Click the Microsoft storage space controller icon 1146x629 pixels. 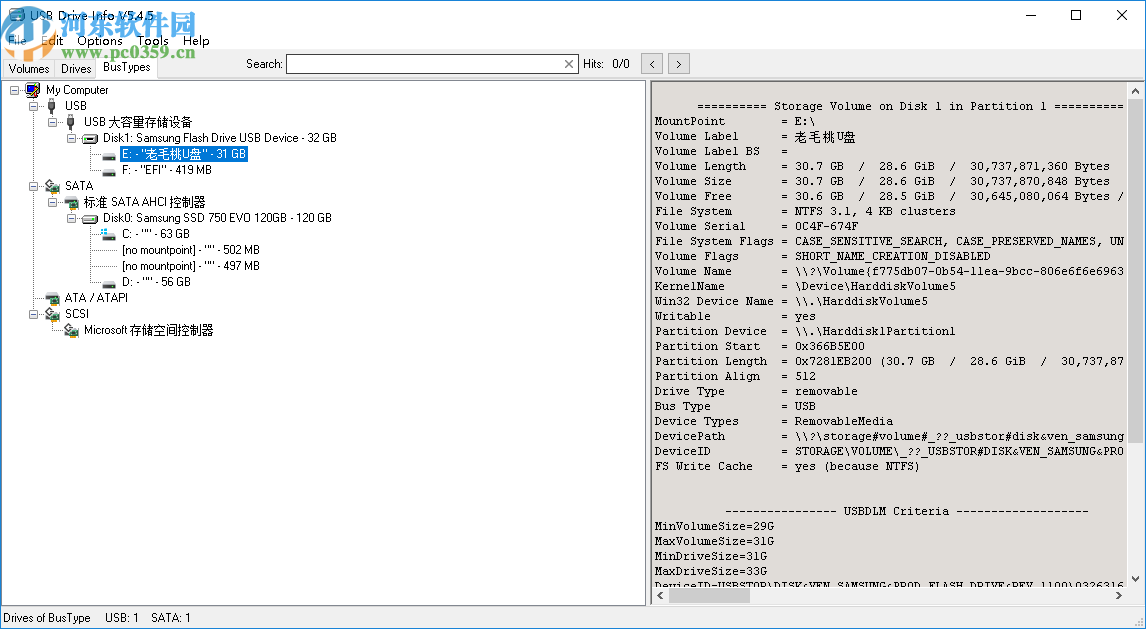tap(71, 330)
